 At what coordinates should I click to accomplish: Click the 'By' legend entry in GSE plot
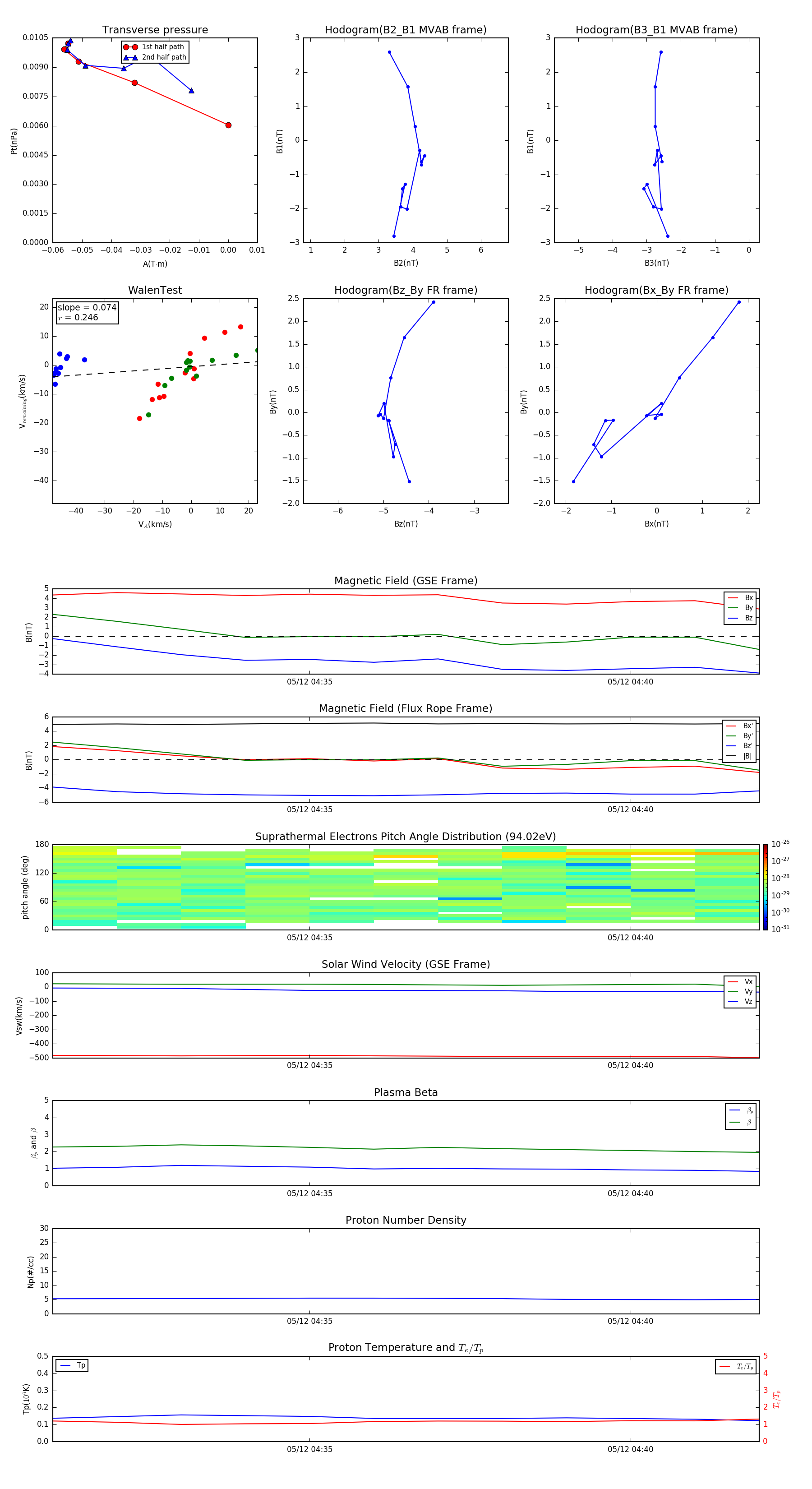(740, 607)
